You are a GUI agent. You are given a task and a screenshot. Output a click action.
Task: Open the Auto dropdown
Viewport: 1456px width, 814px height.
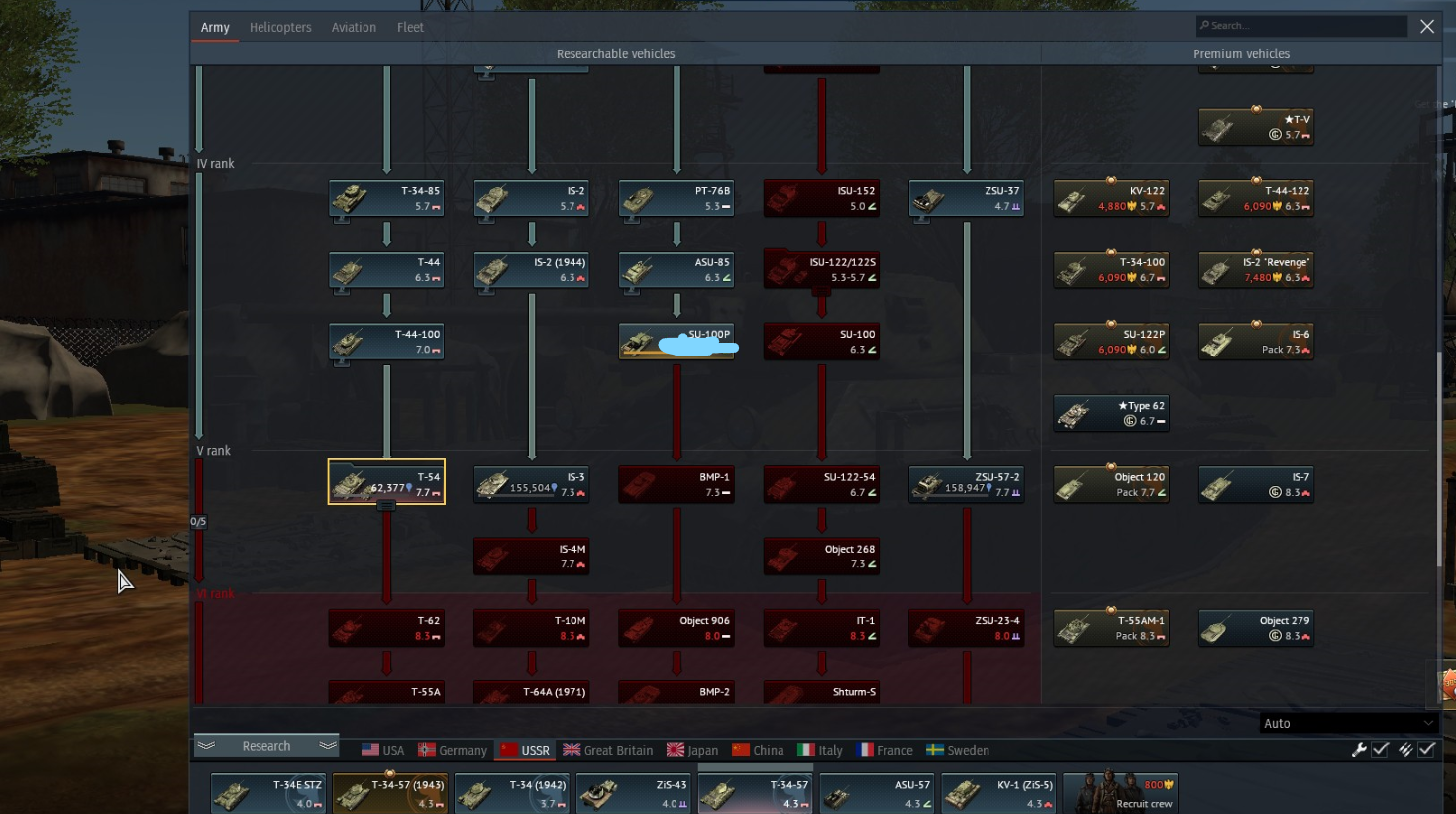pyautogui.click(x=1348, y=723)
